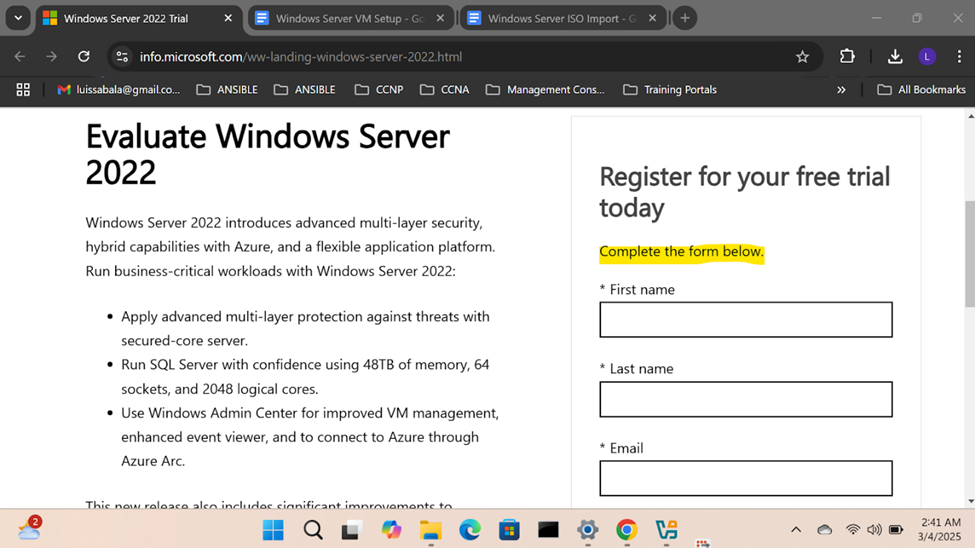The width and height of the screenshot is (975, 548).
Task: Open the terminal app on taskbar
Action: click(548, 530)
